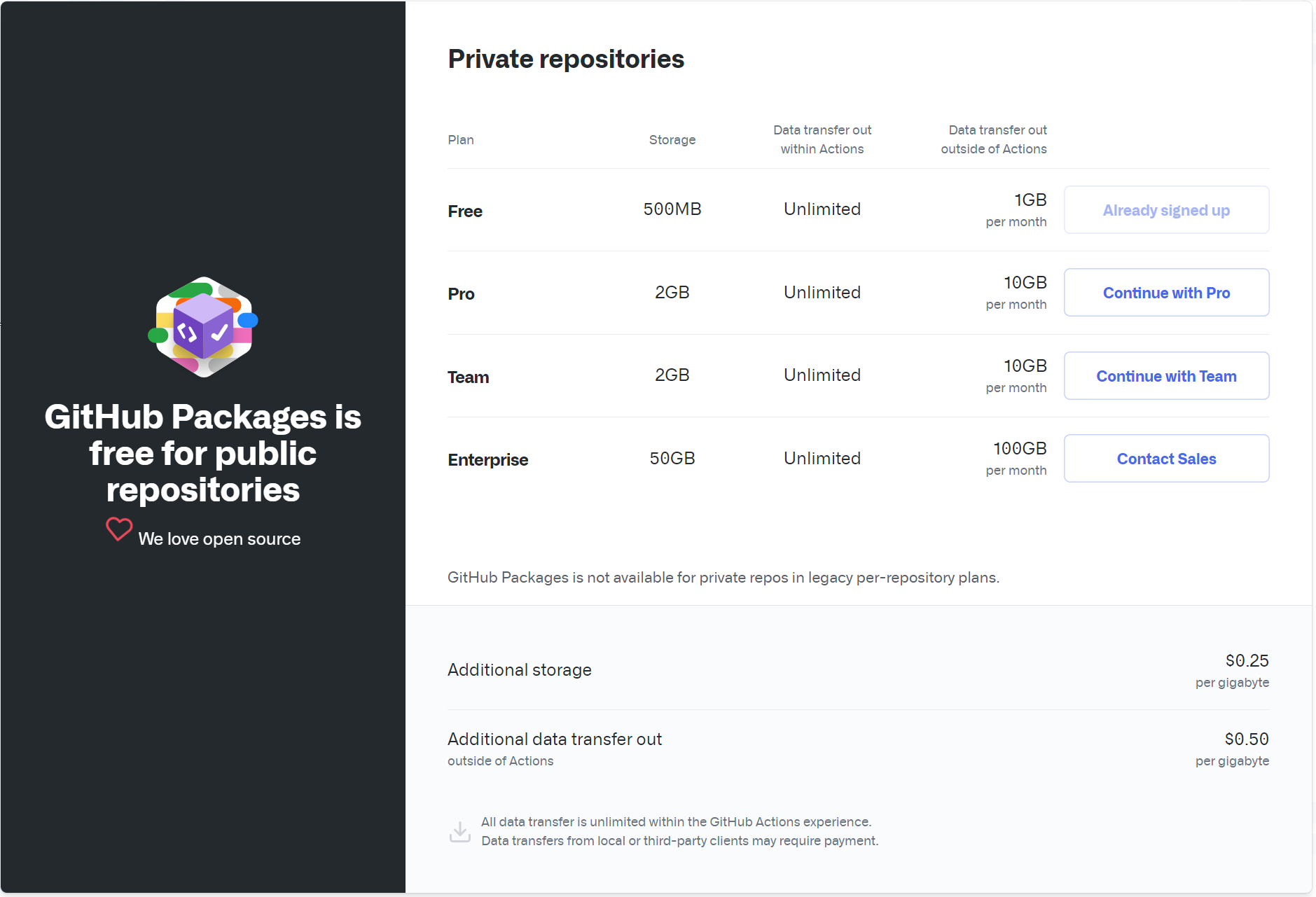Click the Private repositories heading
The image size is (1316, 897).
[565, 59]
